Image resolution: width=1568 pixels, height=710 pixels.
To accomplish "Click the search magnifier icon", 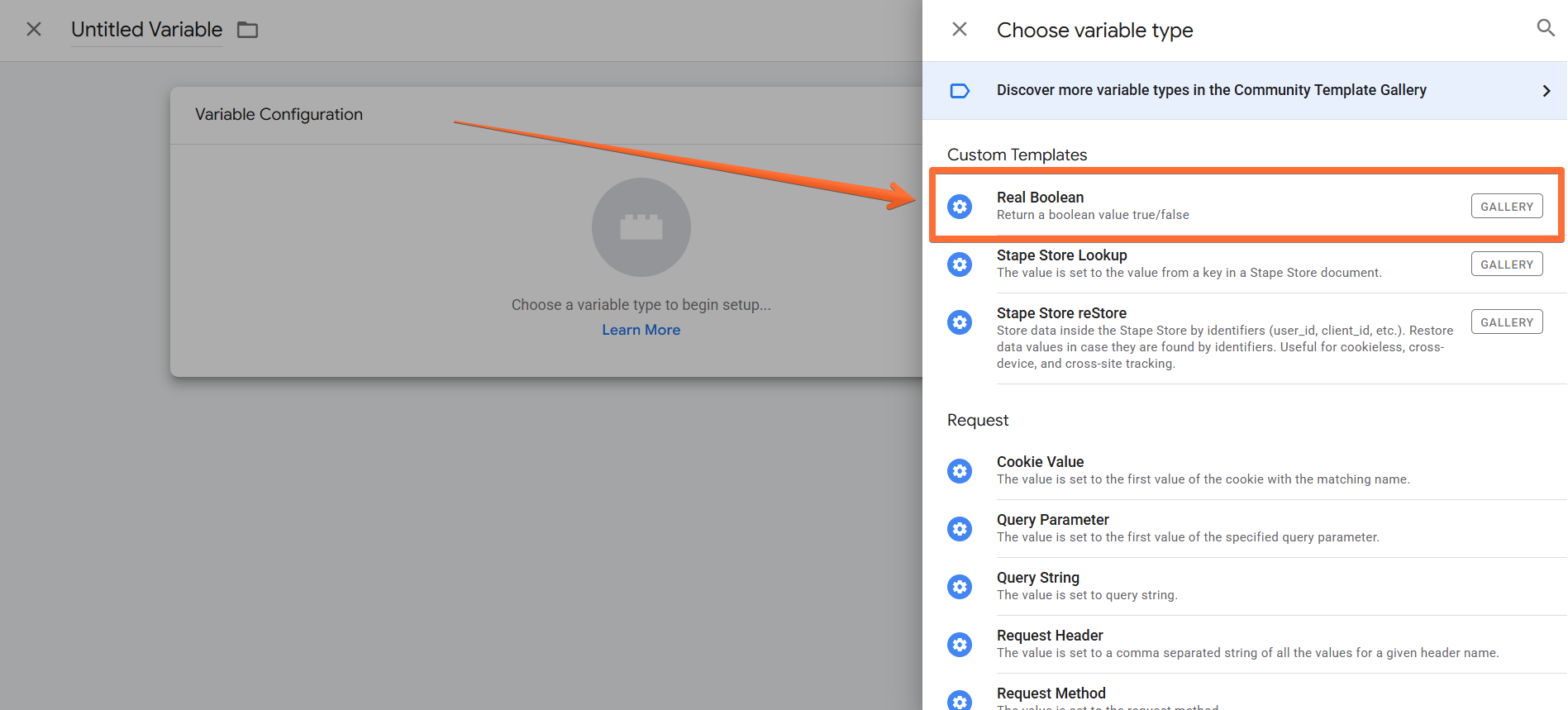I will click(1545, 29).
